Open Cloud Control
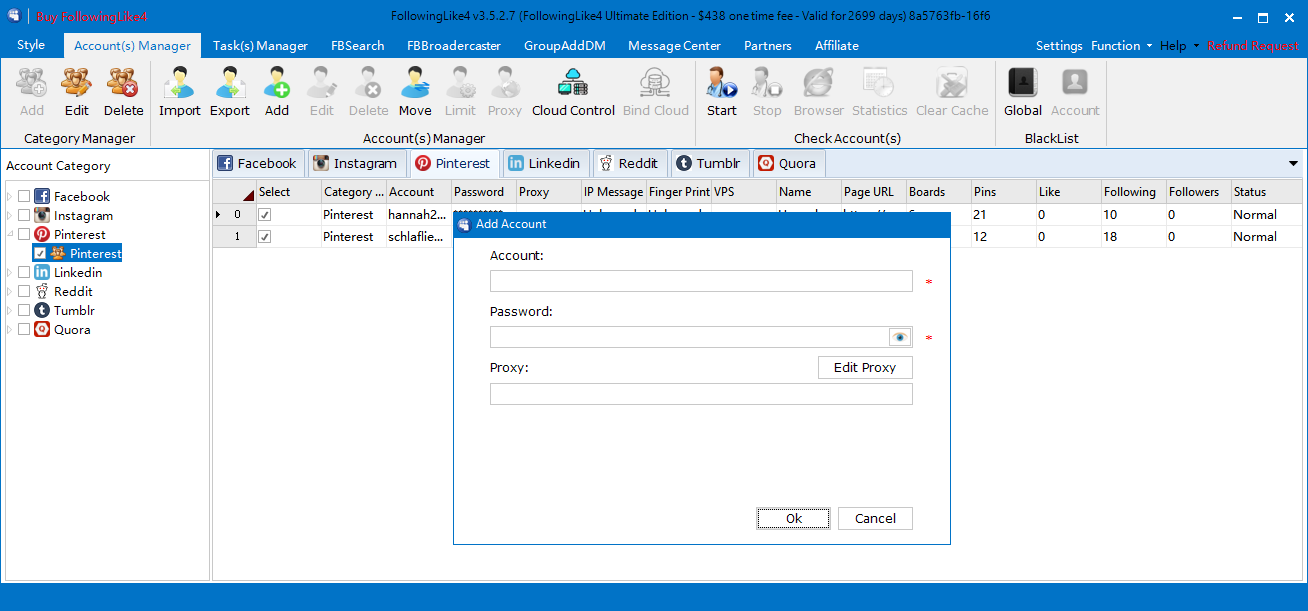Screen dimensions: 1308x611 tap(573, 92)
